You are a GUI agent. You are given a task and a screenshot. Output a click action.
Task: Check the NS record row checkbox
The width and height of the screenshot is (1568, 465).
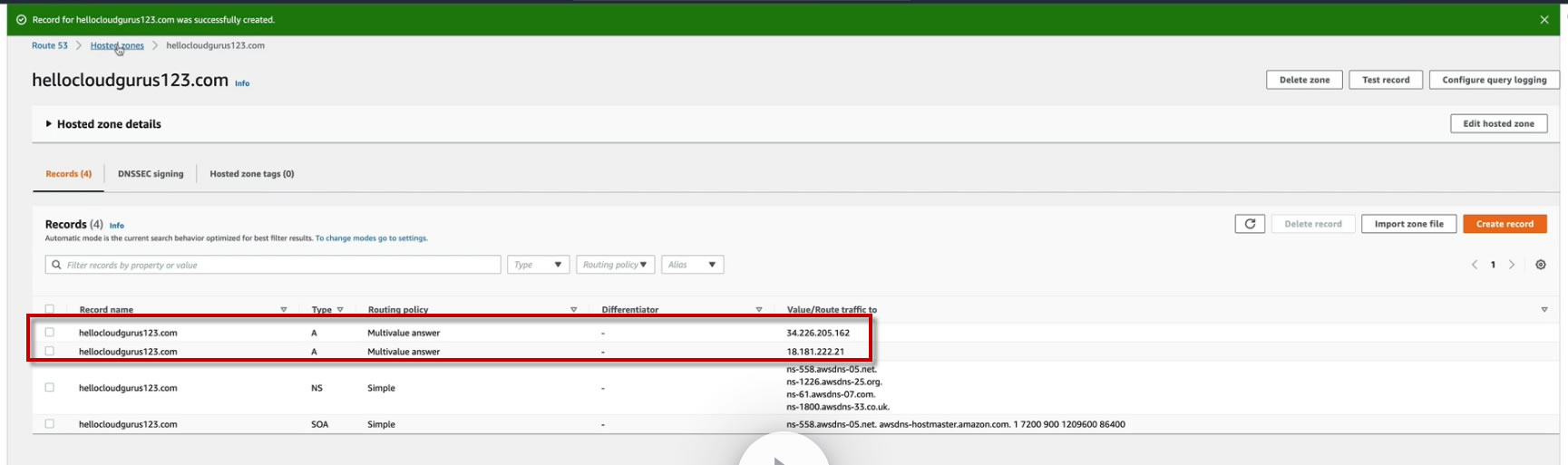pyautogui.click(x=50, y=387)
